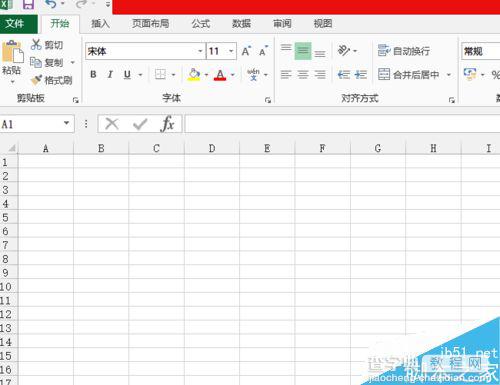Switch to the 数据 (Data) tab
Image resolution: width=500 pixels, height=385 pixels.
point(241,24)
